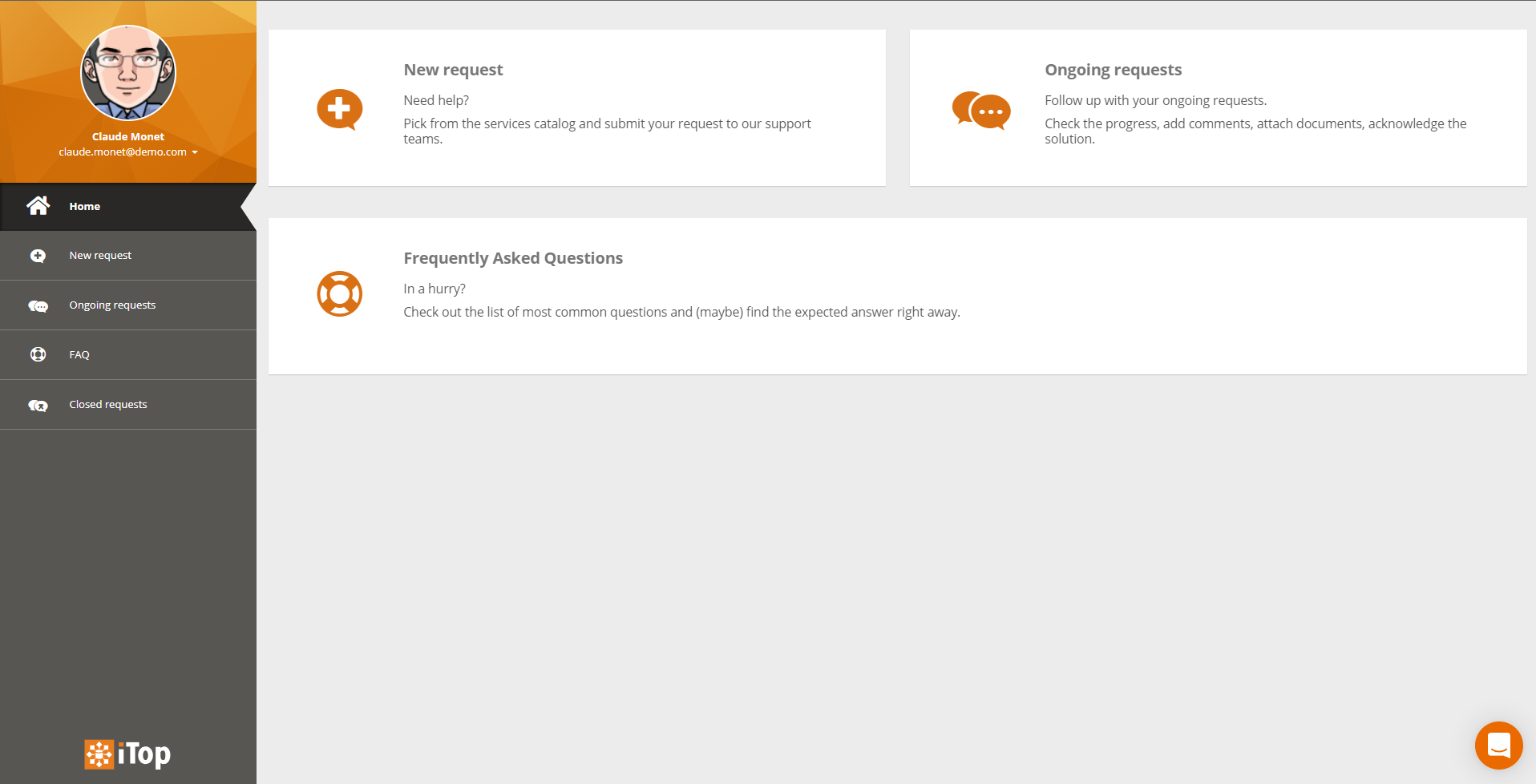The width and height of the screenshot is (1536, 784).
Task: Click the iTop logo
Action: (127, 754)
